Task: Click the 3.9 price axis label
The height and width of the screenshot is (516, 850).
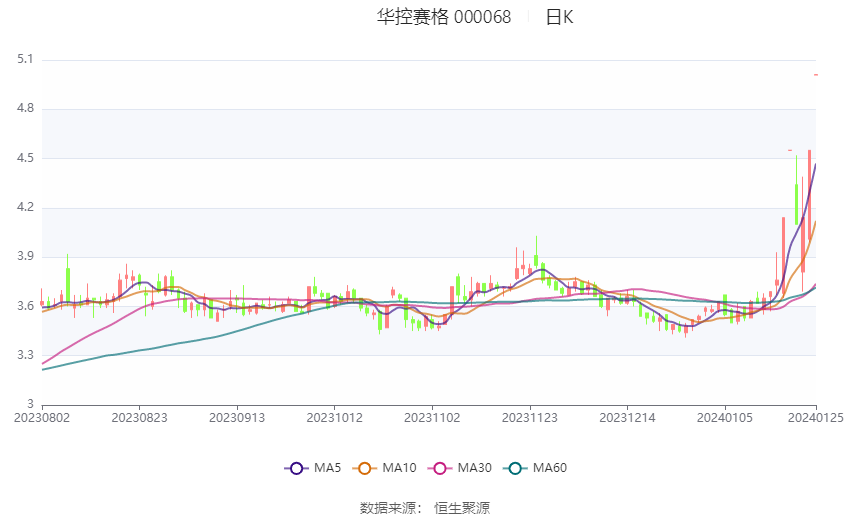Action: click(25, 256)
